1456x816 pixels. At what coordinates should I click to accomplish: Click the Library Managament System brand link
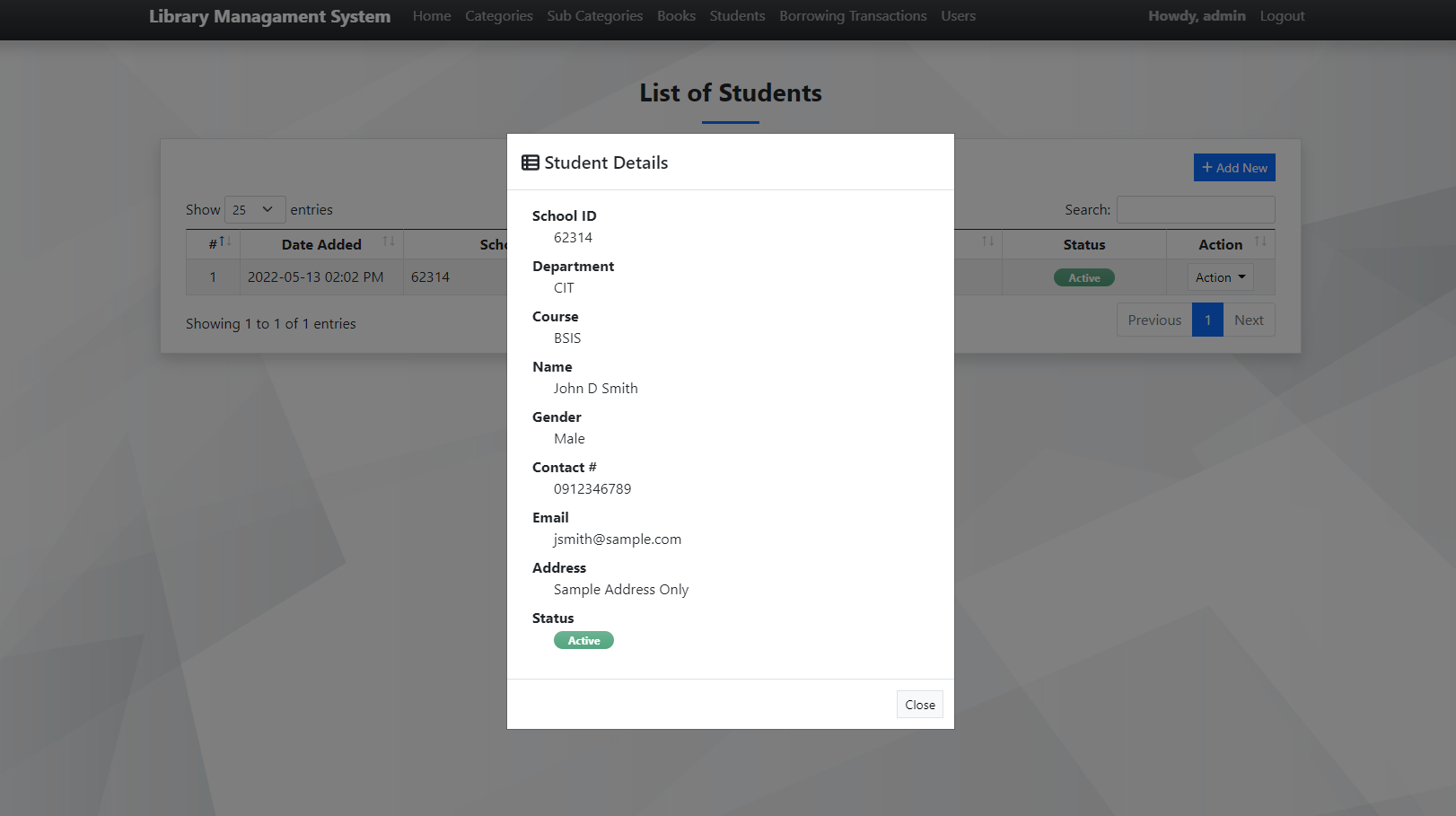269,16
